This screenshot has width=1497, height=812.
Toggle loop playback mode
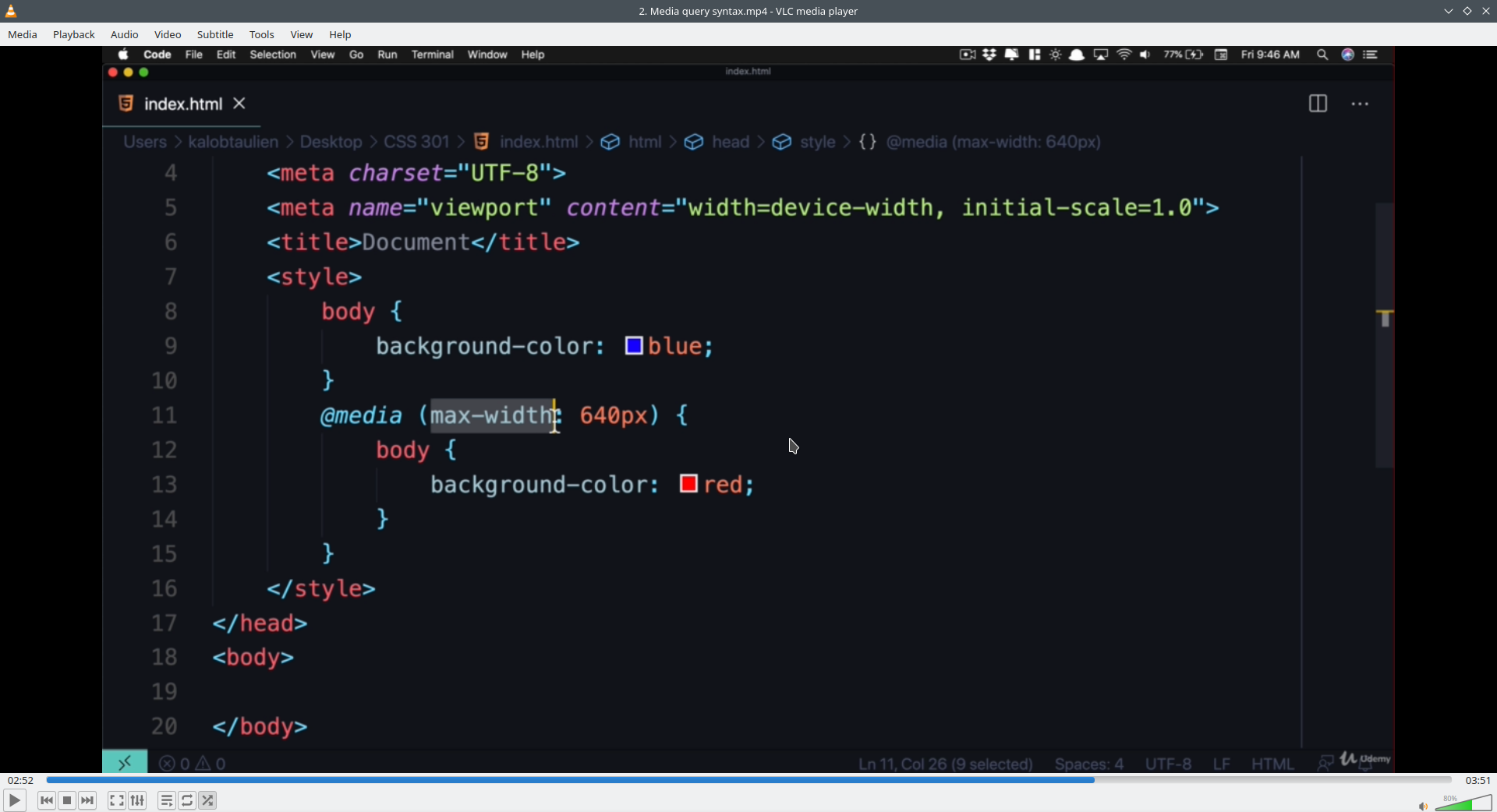pos(187,800)
